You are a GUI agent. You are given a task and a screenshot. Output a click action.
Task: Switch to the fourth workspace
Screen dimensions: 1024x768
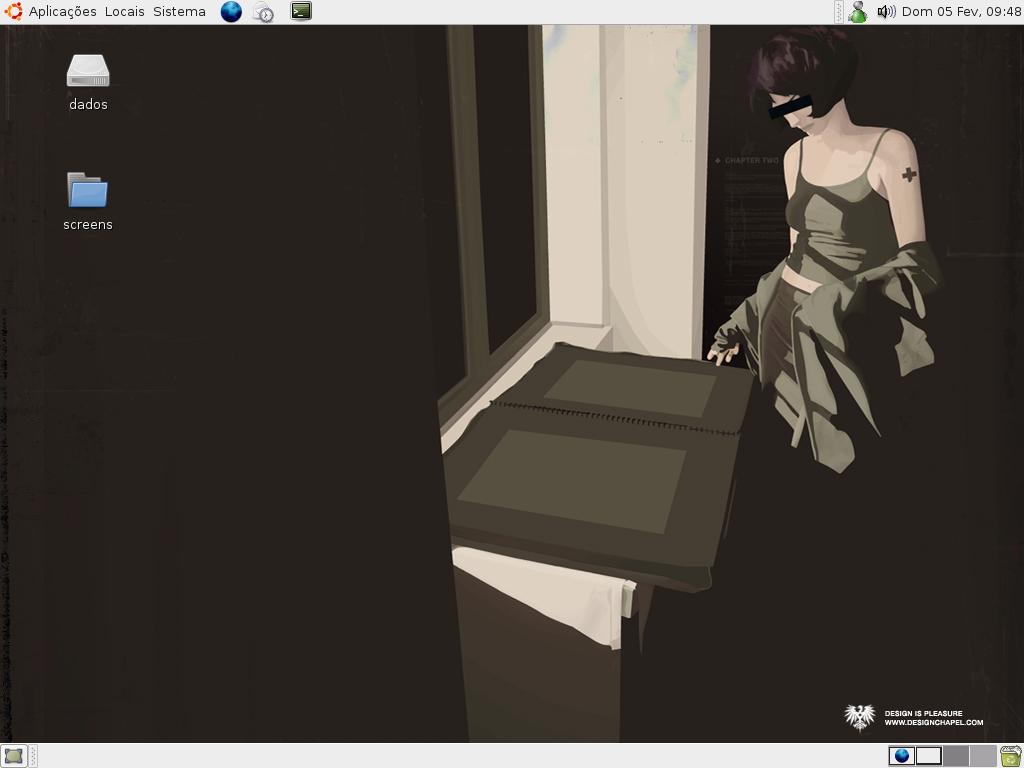(983, 756)
